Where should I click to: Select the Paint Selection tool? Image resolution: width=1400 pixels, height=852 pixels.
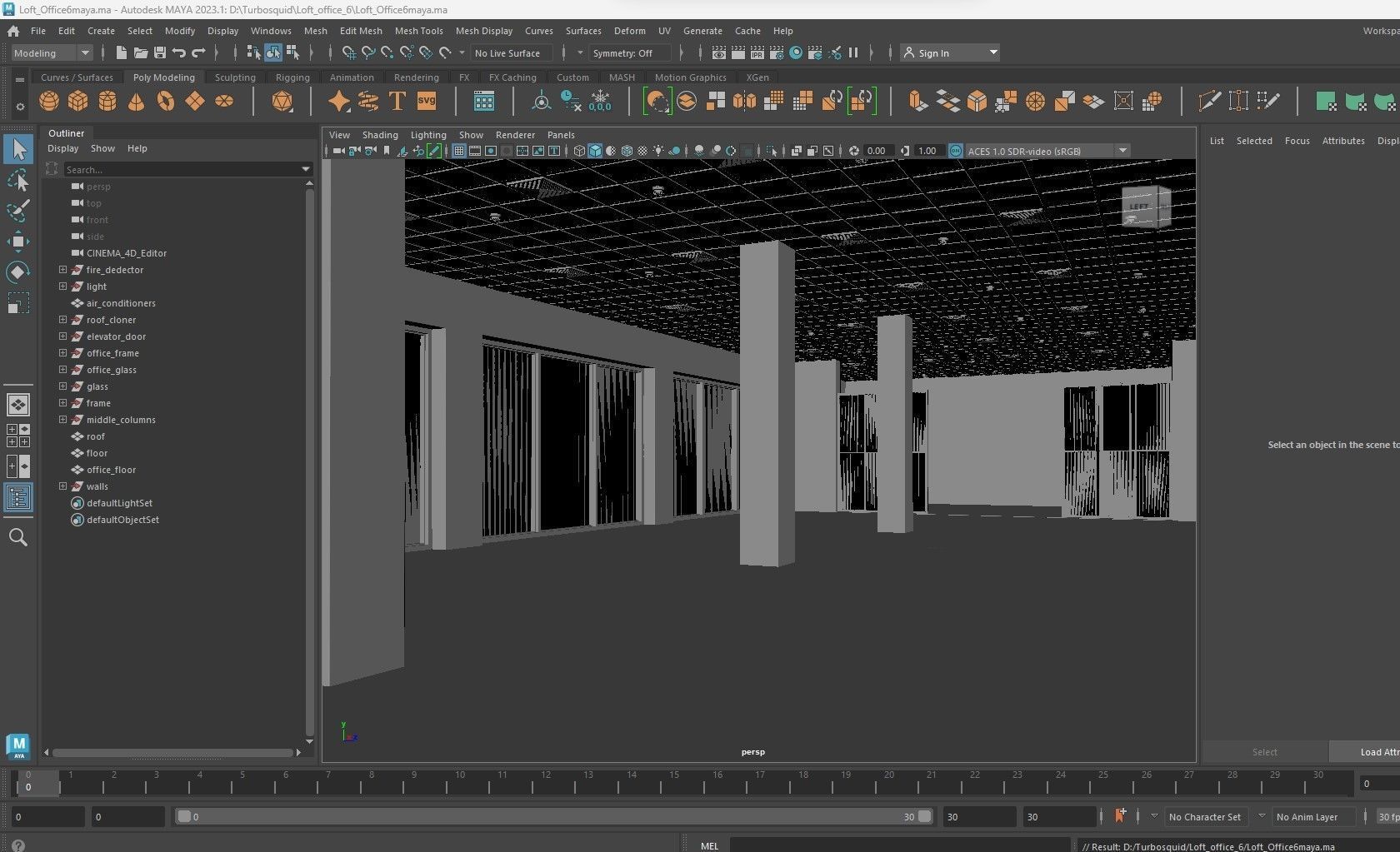[x=18, y=211]
